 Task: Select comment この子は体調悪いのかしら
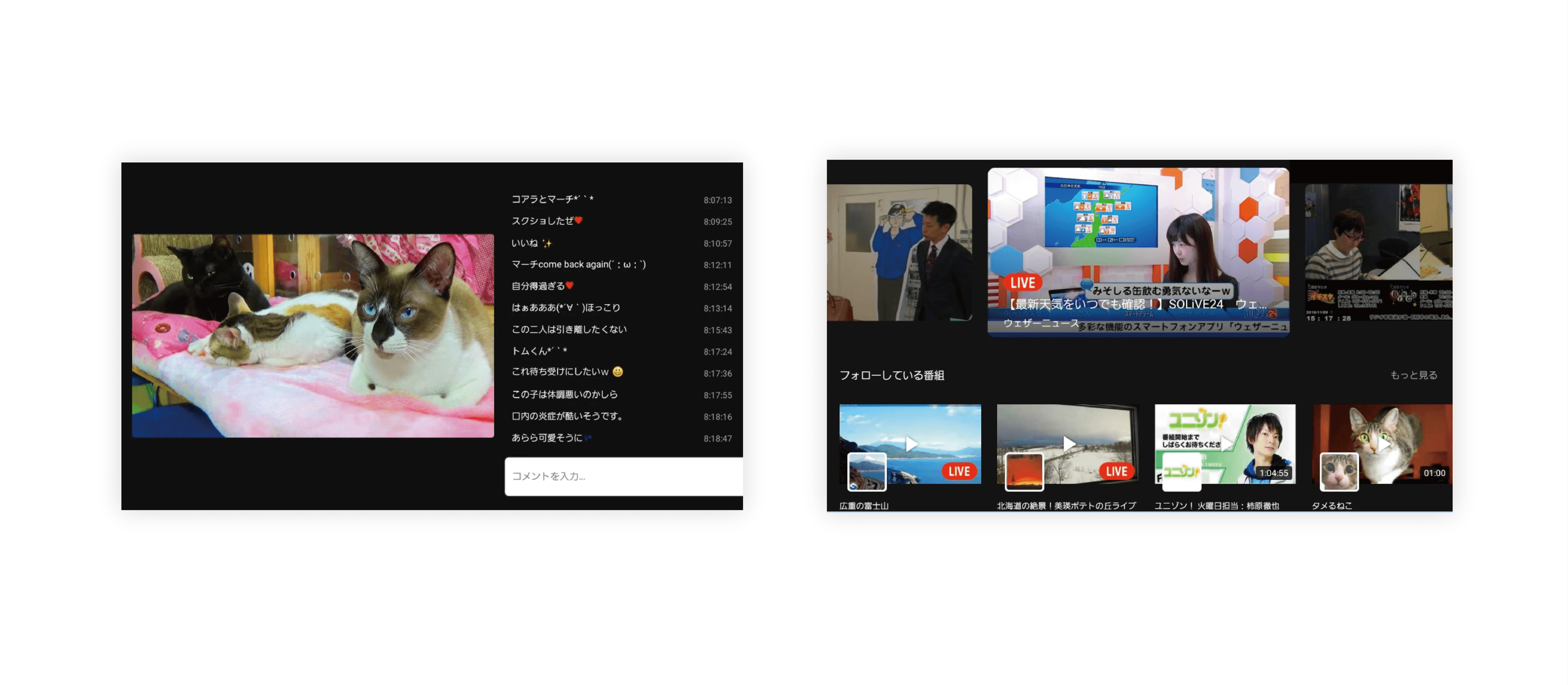click(564, 394)
